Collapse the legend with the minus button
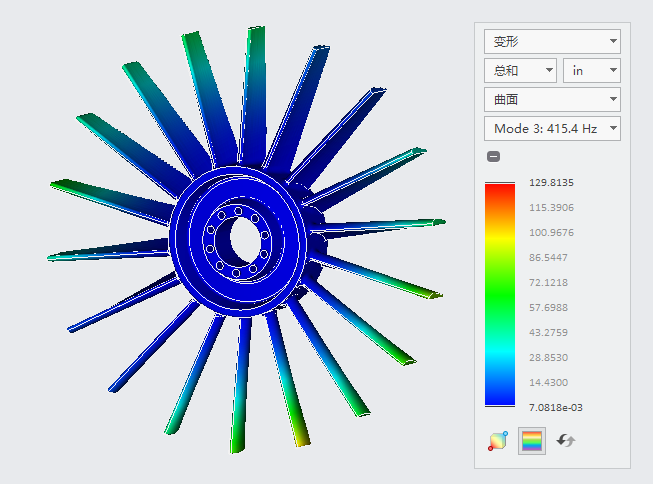This screenshot has width=653, height=484. point(493,156)
